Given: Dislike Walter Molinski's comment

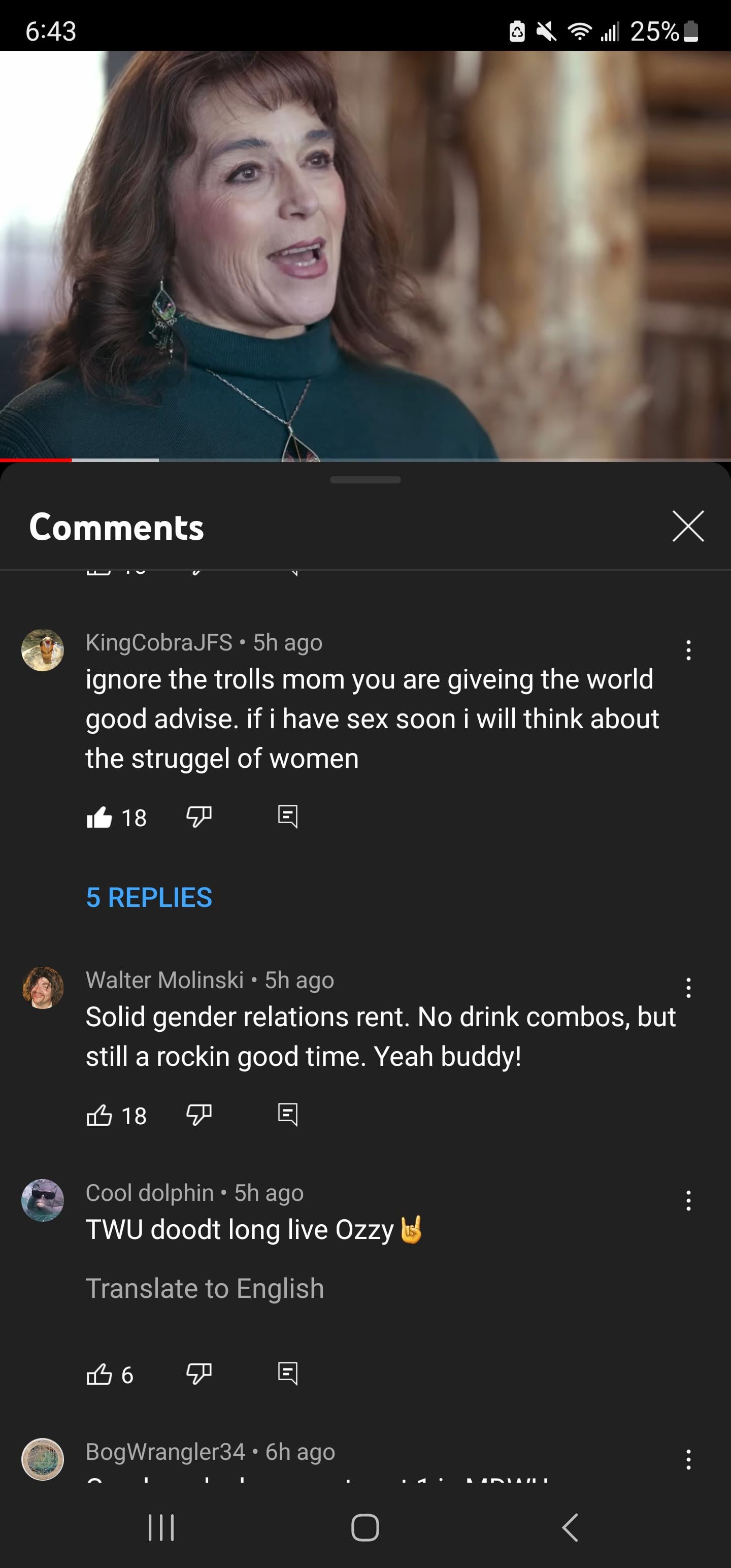Looking at the screenshot, I should tap(198, 1115).
